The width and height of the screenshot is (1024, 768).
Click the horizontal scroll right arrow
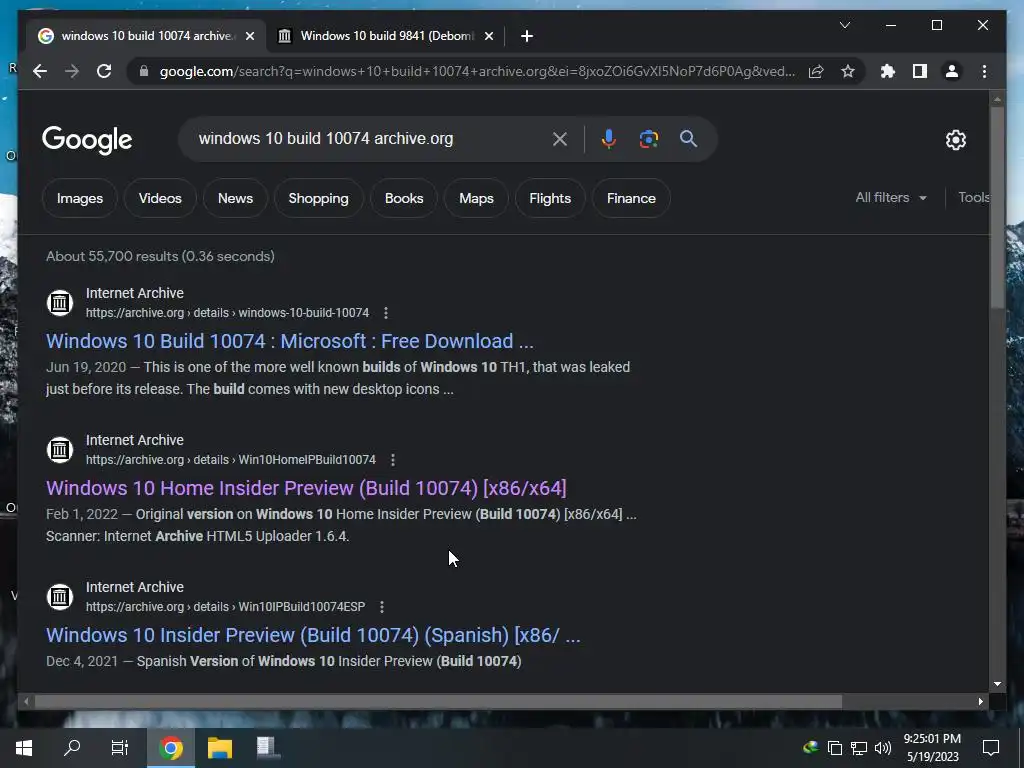pyautogui.click(x=980, y=701)
